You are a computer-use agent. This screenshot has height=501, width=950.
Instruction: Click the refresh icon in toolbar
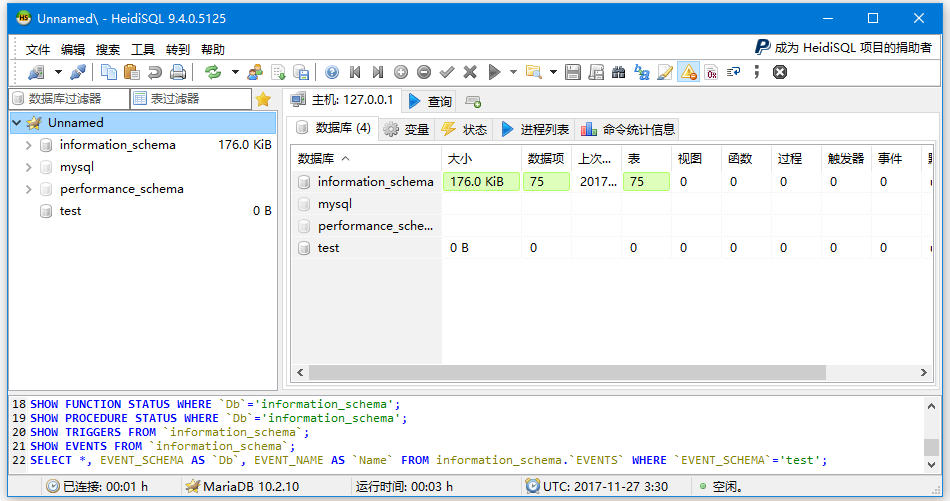pos(212,72)
